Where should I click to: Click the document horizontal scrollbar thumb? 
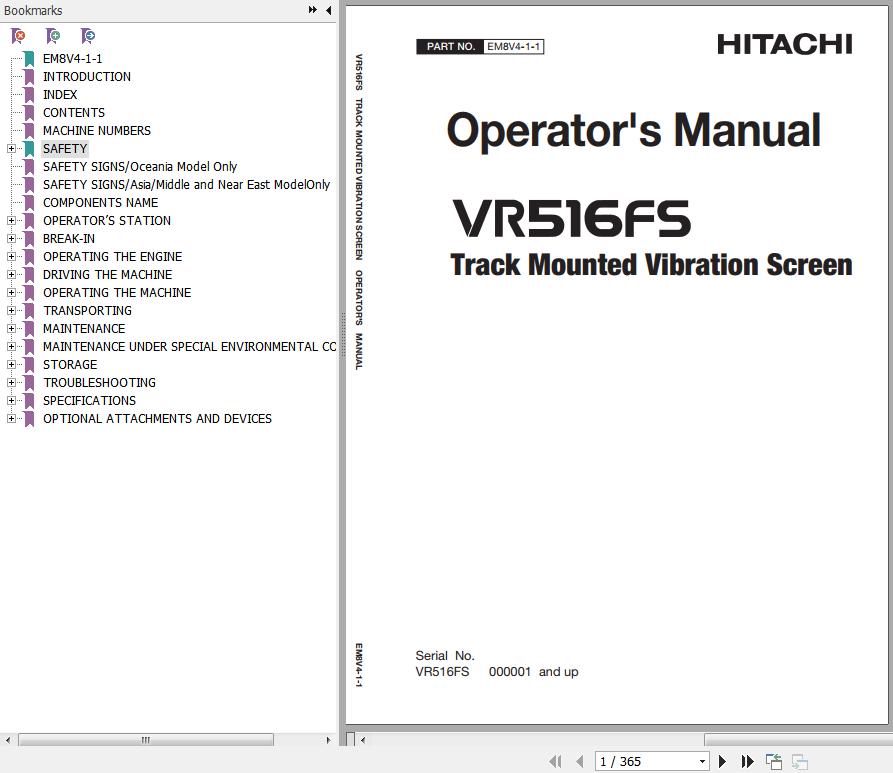point(798,740)
